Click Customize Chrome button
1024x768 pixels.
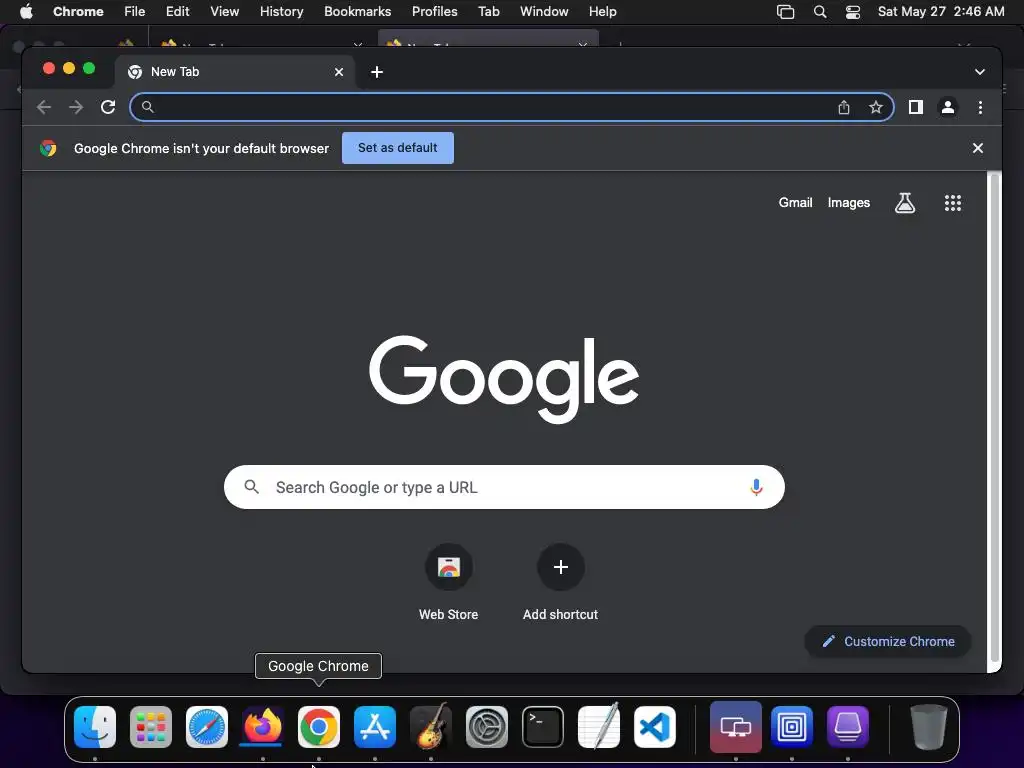point(888,641)
